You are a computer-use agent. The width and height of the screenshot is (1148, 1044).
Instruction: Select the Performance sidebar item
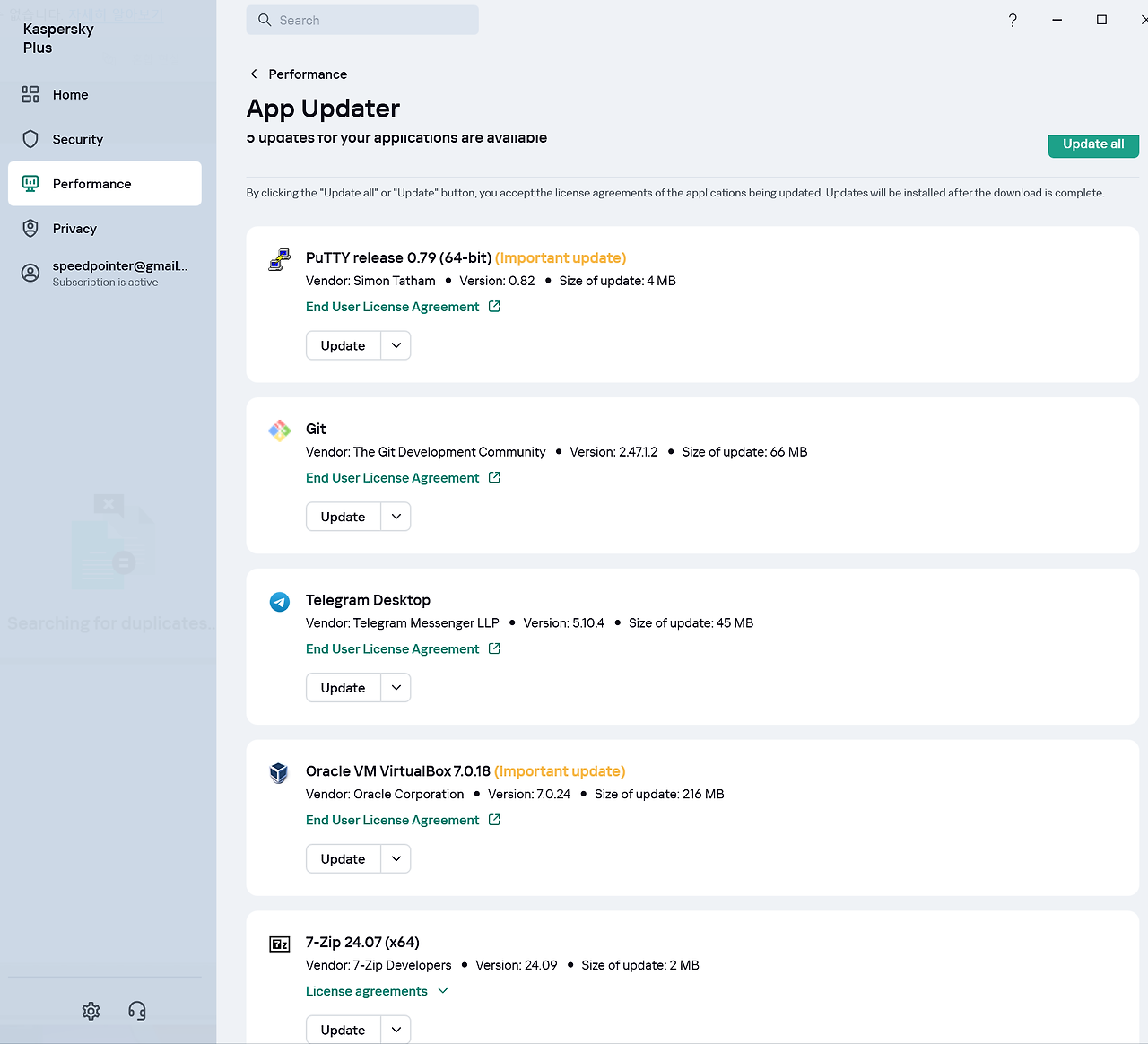pyautogui.click(x=104, y=184)
